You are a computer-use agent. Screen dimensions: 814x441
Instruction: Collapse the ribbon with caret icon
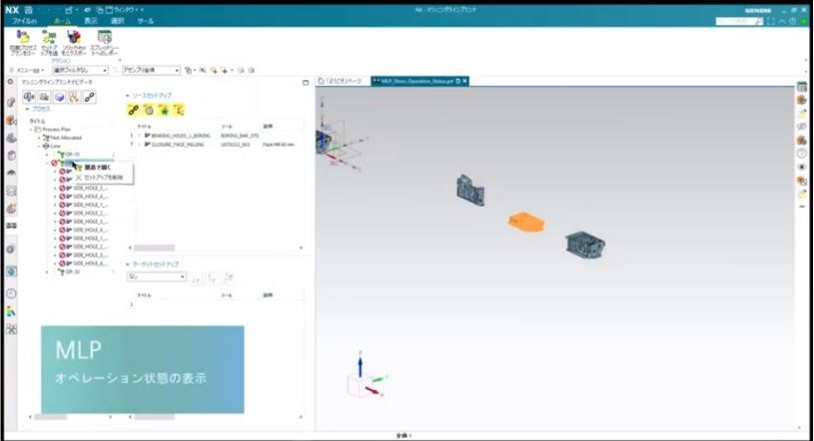pos(782,21)
